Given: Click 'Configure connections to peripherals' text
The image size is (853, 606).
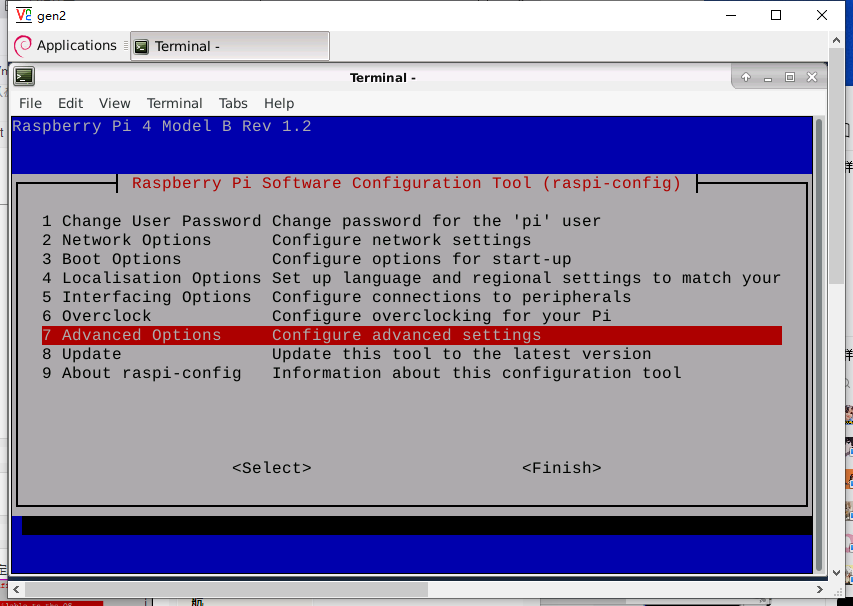Looking at the screenshot, I should pyautogui.click(x=452, y=297).
